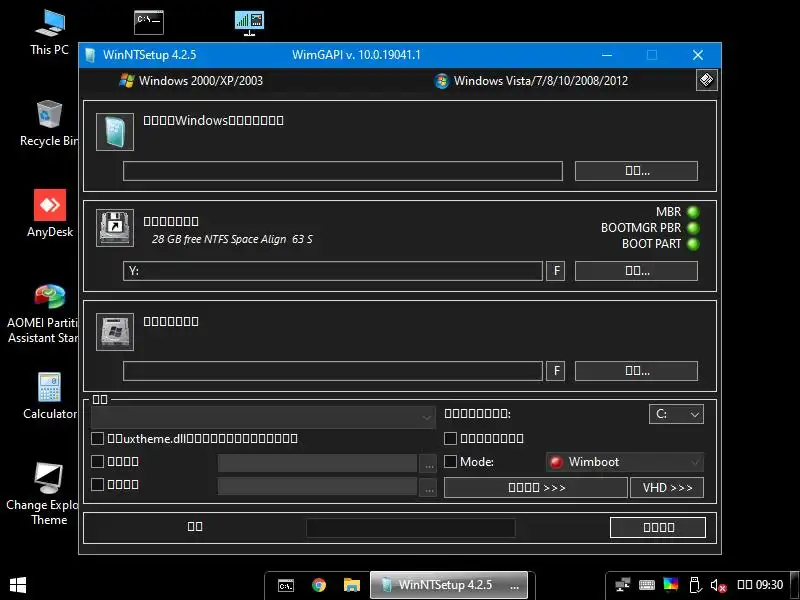Click the browse button for boot drive
Screen dimensions: 800x600
(x=636, y=271)
